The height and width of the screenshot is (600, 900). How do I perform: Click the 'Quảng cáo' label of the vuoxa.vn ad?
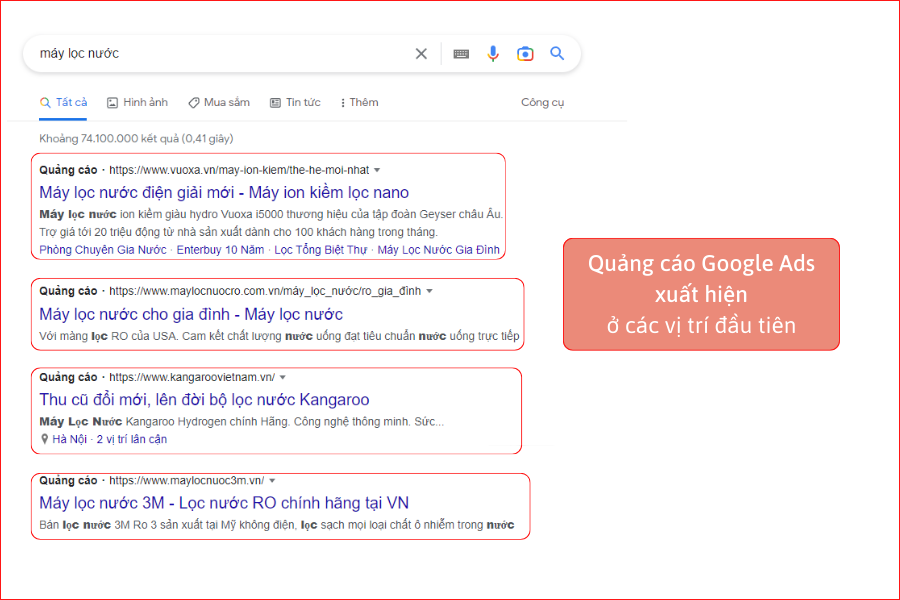[x=68, y=170]
